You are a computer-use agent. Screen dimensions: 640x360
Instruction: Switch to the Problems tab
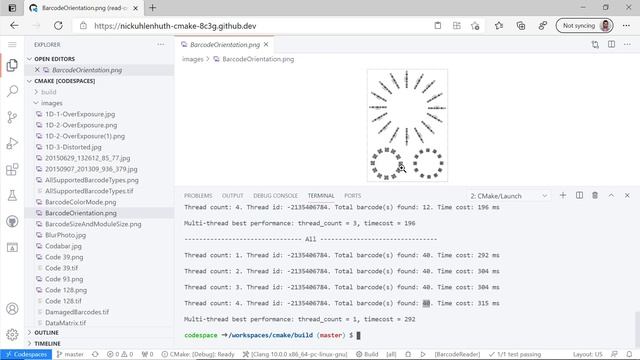point(198,196)
